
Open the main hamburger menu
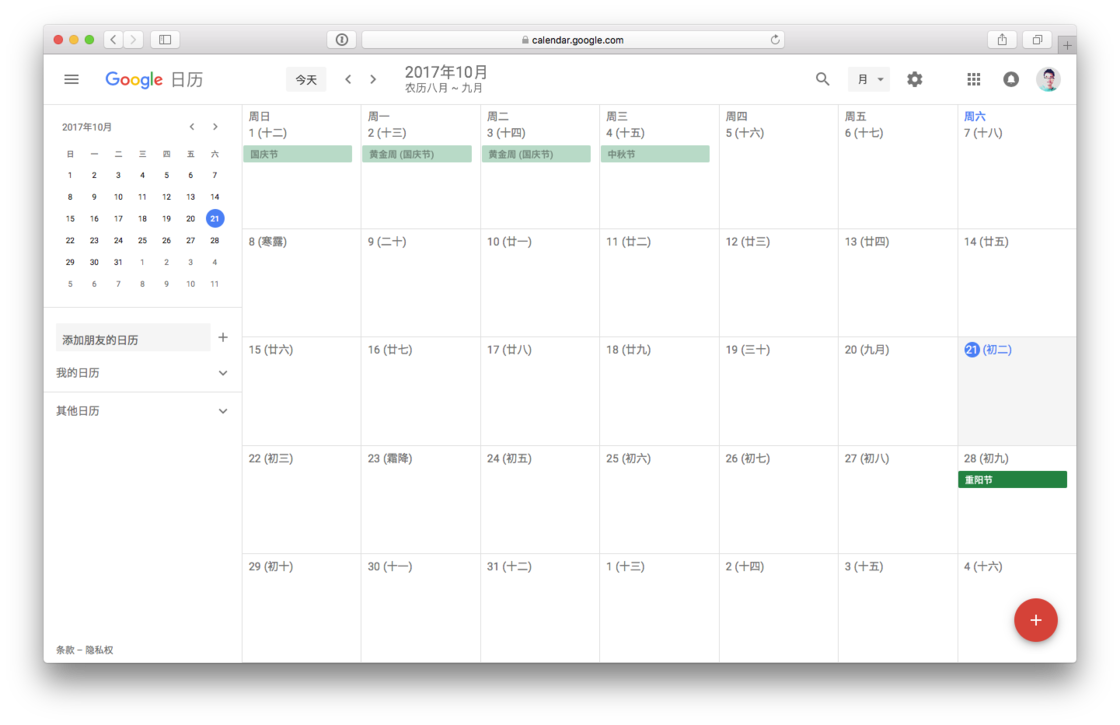(71, 79)
